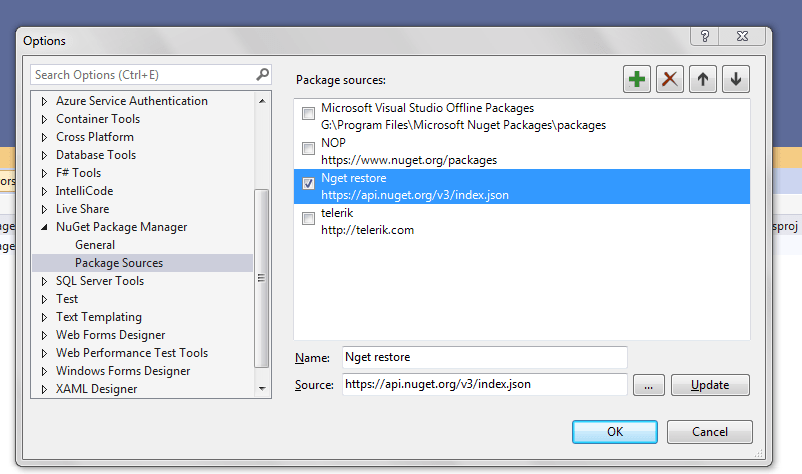Move selected source up with arrow icon
Viewport: 802px width, 474px height.
(x=703, y=80)
